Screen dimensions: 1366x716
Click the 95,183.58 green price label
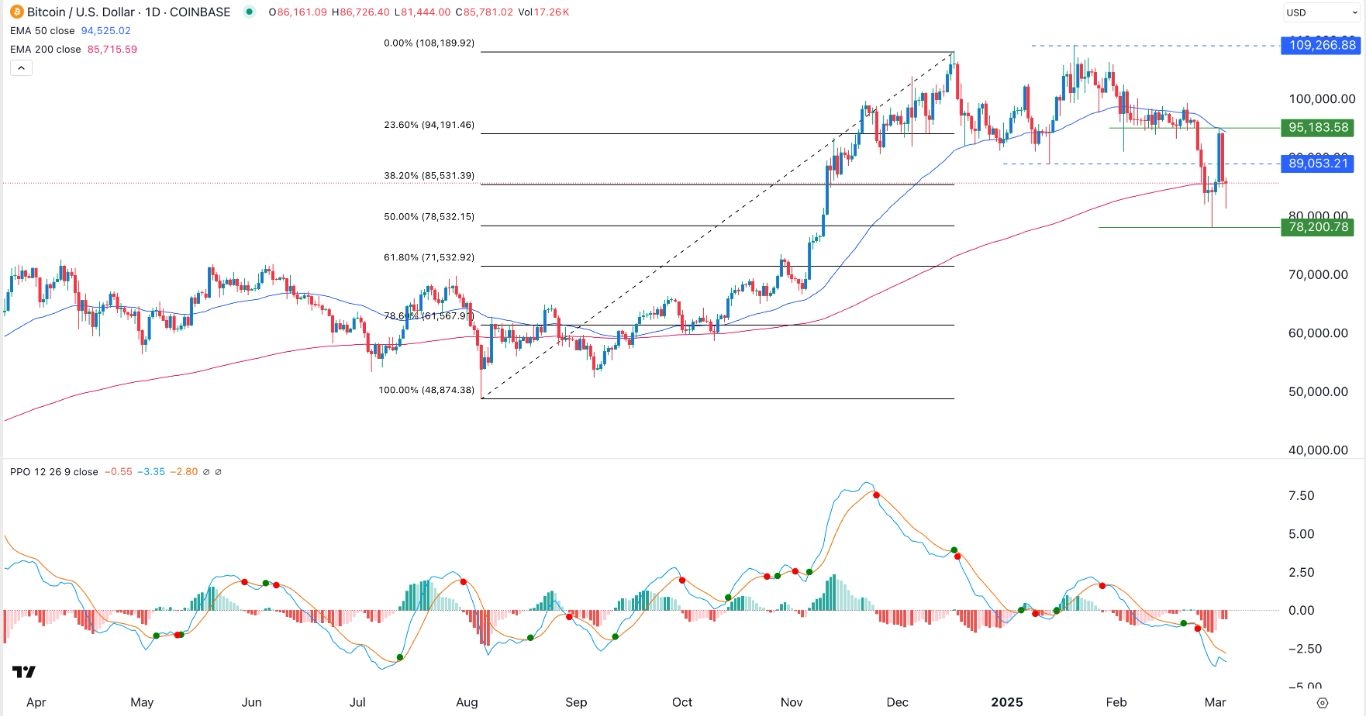pyautogui.click(x=1317, y=128)
